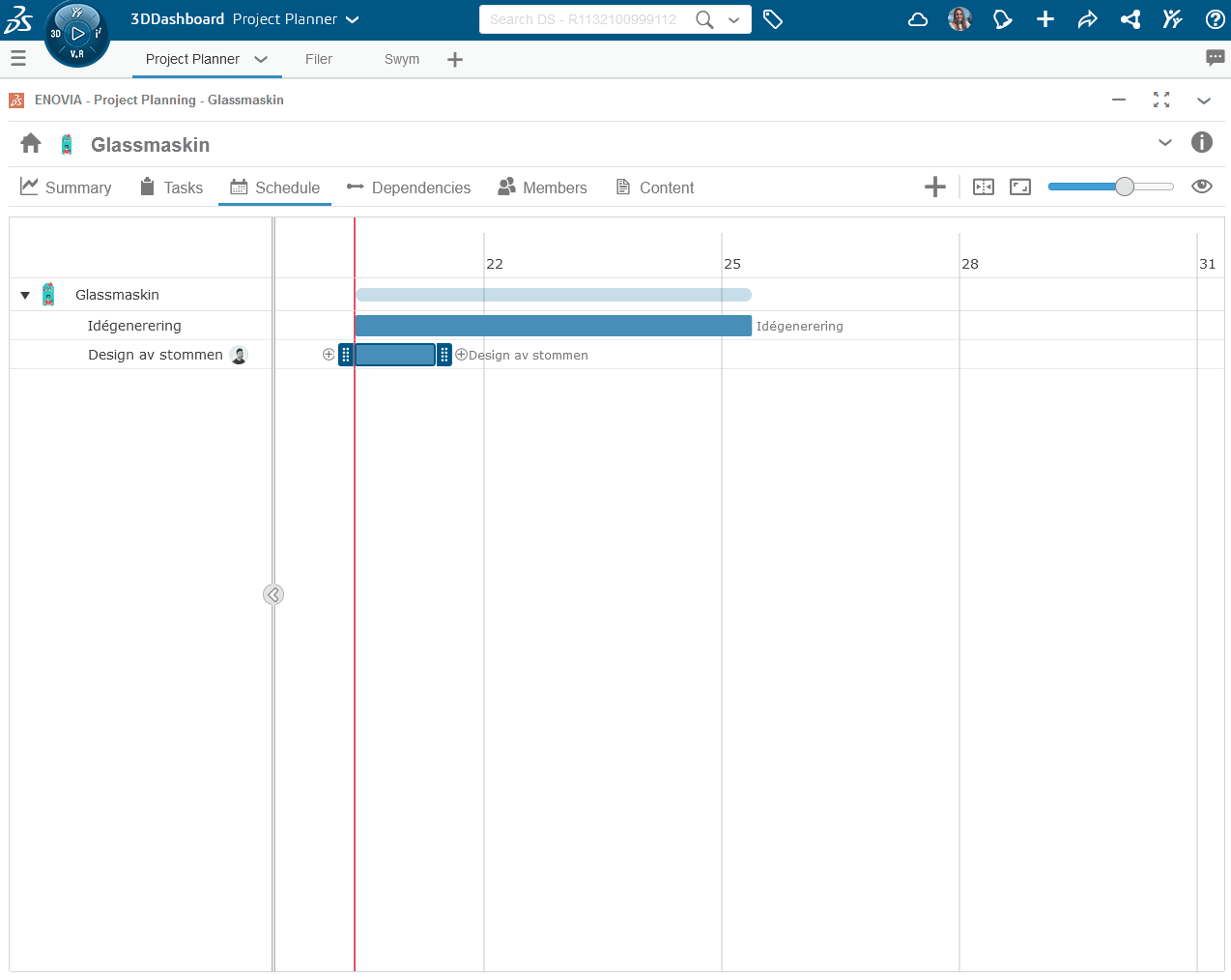1231x980 pixels.
Task: Open the search options dropdown arrow
Action: (x=734, y=19)
